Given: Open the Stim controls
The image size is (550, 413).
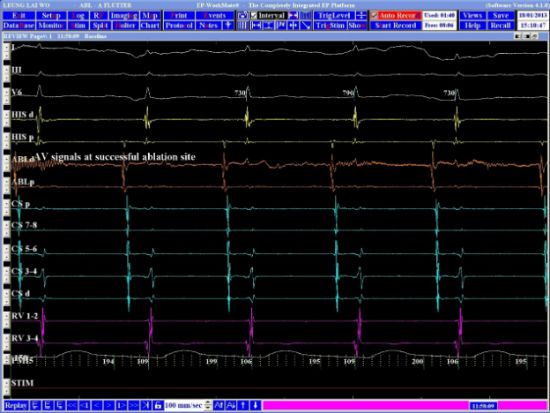Looking at the screenshot, I should coord(78,26).
